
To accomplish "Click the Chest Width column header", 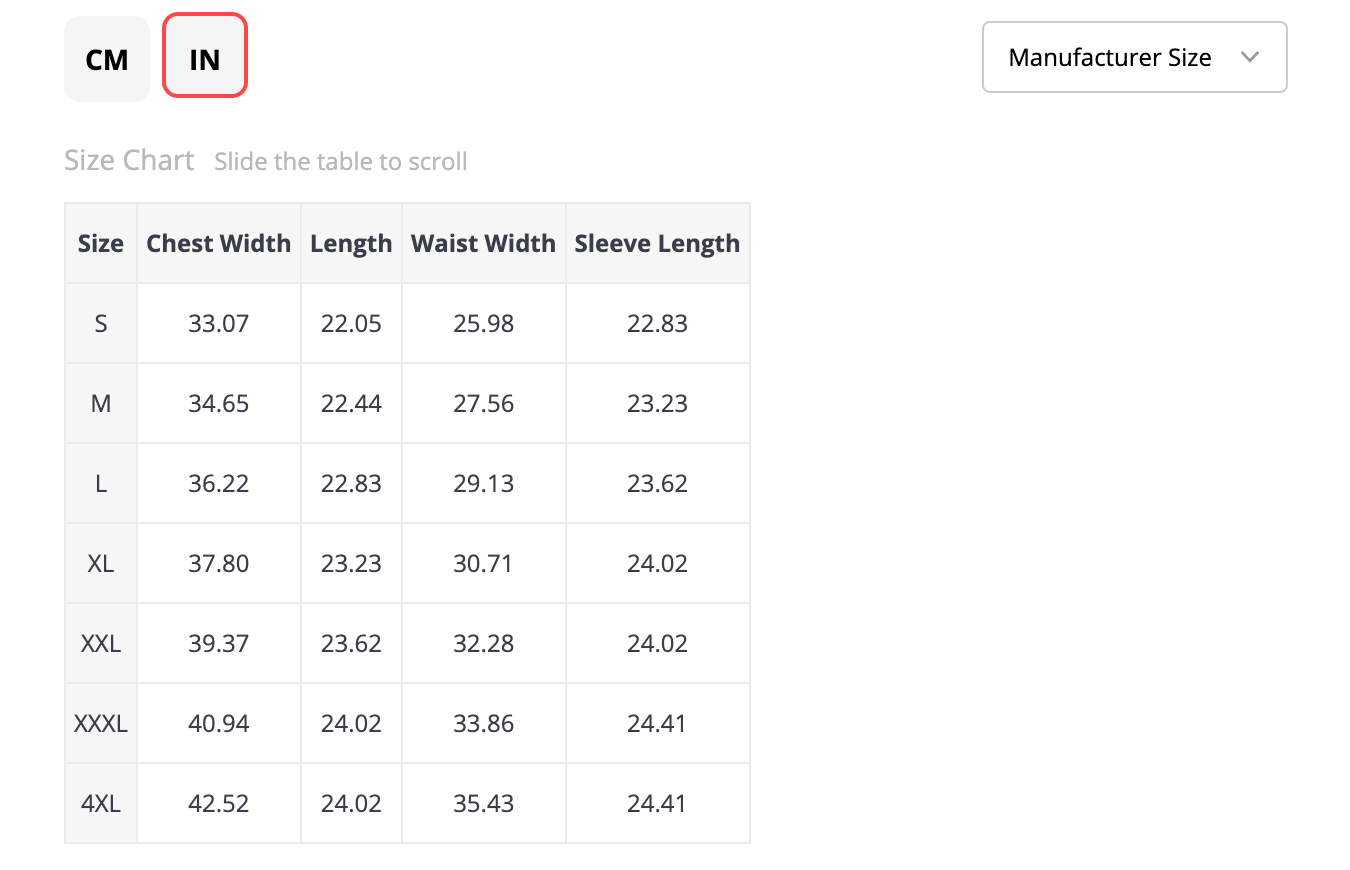I will click(218, 243).
